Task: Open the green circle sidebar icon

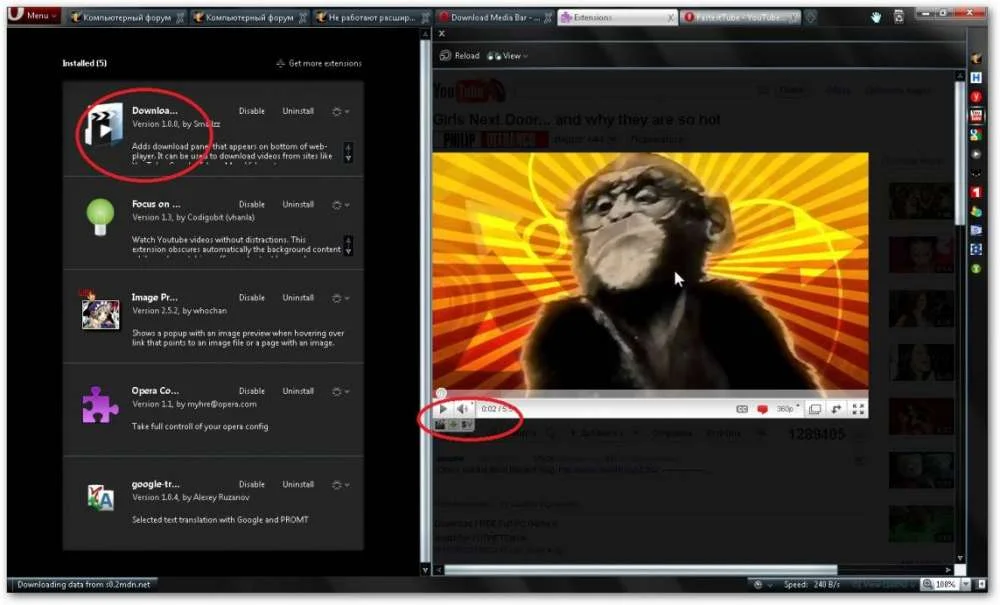Action: pyautogui.click(x=976, y=269)
